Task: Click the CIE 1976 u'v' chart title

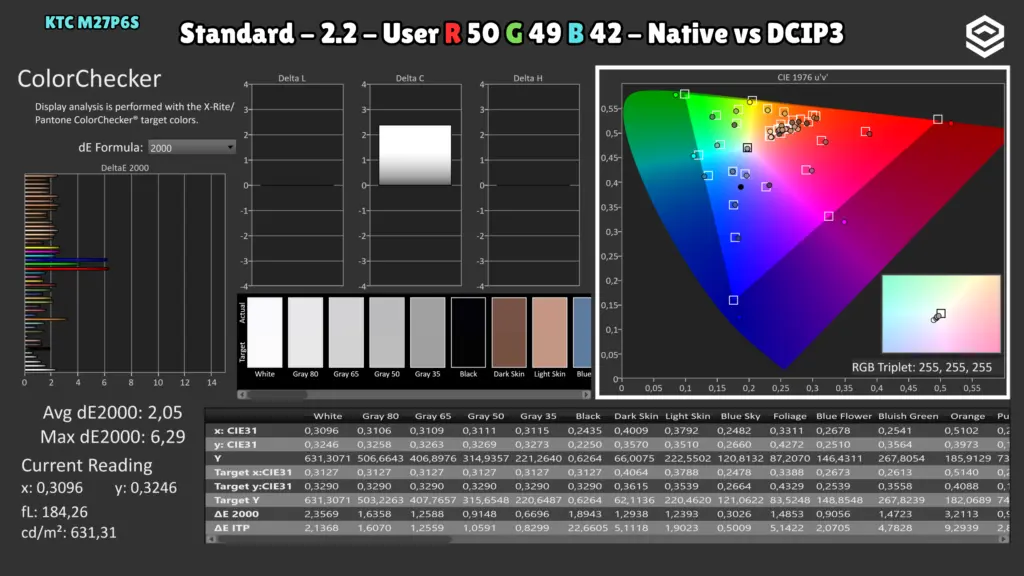Action: point(802,77)
